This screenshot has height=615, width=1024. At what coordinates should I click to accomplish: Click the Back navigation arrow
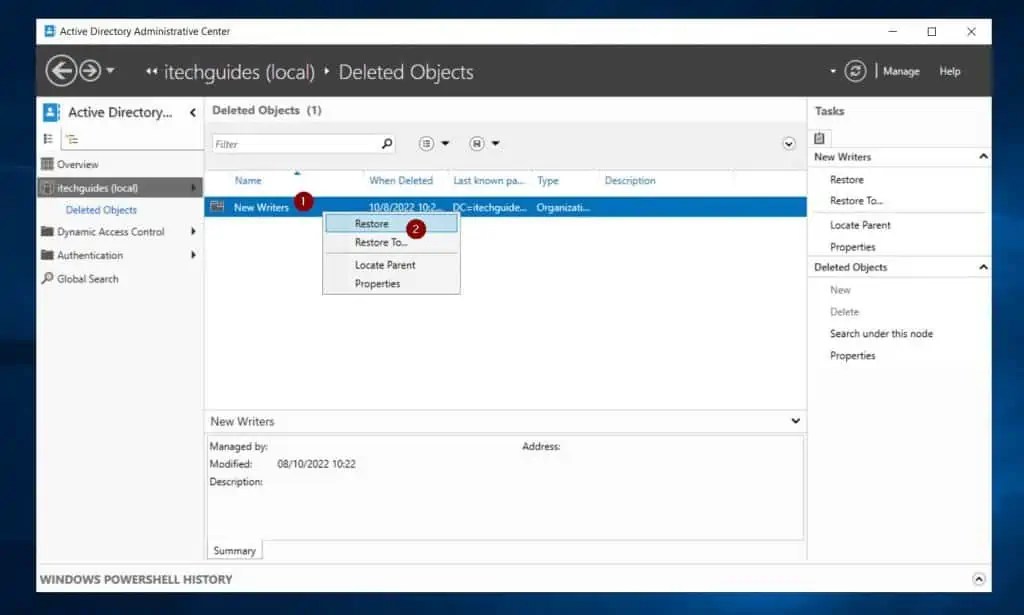[60, 71]
